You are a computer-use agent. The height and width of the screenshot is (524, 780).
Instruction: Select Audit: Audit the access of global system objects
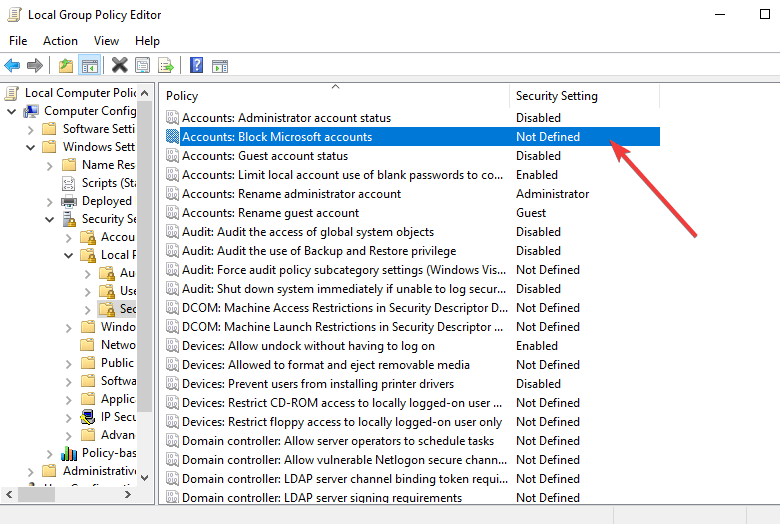(412, 232)
